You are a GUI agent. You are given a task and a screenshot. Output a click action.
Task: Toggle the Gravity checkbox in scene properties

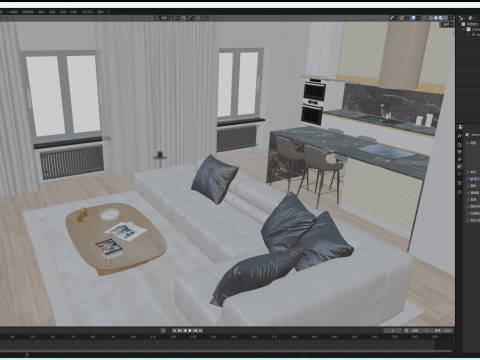[x=472, y=179]
